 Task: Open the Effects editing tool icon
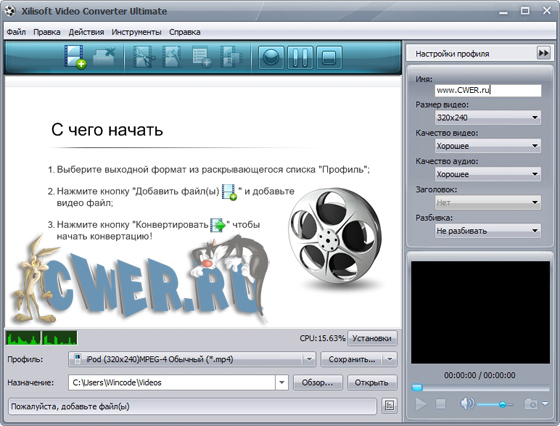(172, 57)
